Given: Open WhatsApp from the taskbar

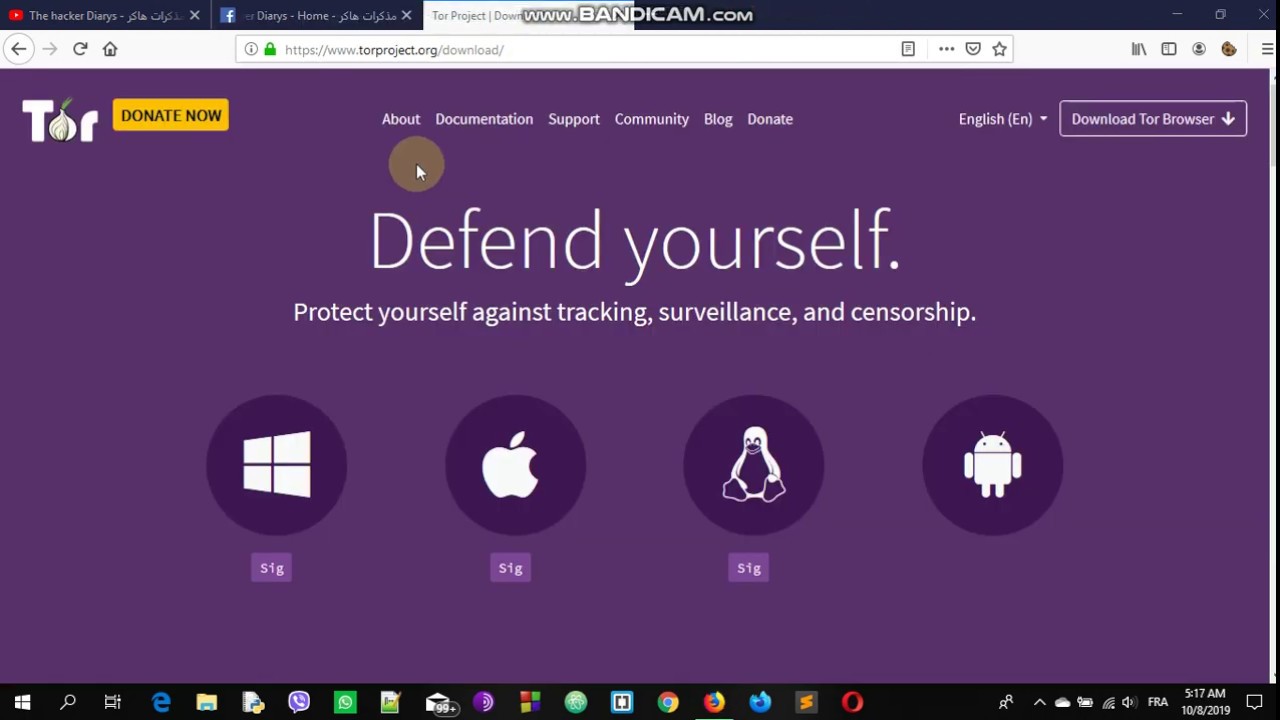Looking at the screenshot, I should tap(345, 702).
